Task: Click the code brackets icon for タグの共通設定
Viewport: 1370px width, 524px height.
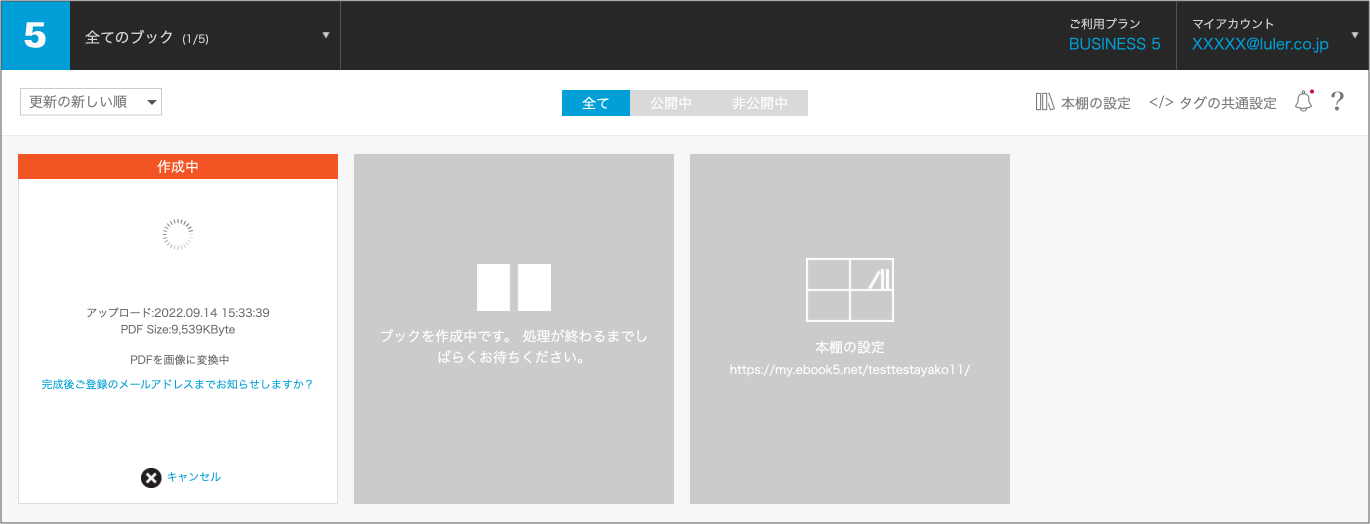Action: pos(1161,102)
